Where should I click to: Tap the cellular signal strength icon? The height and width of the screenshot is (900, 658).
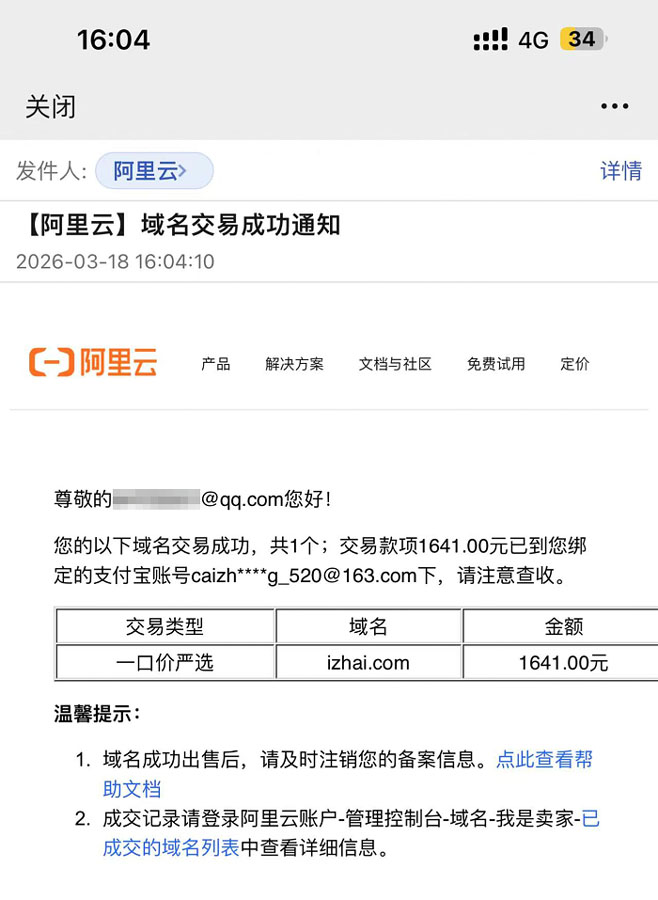pos(490,40)
